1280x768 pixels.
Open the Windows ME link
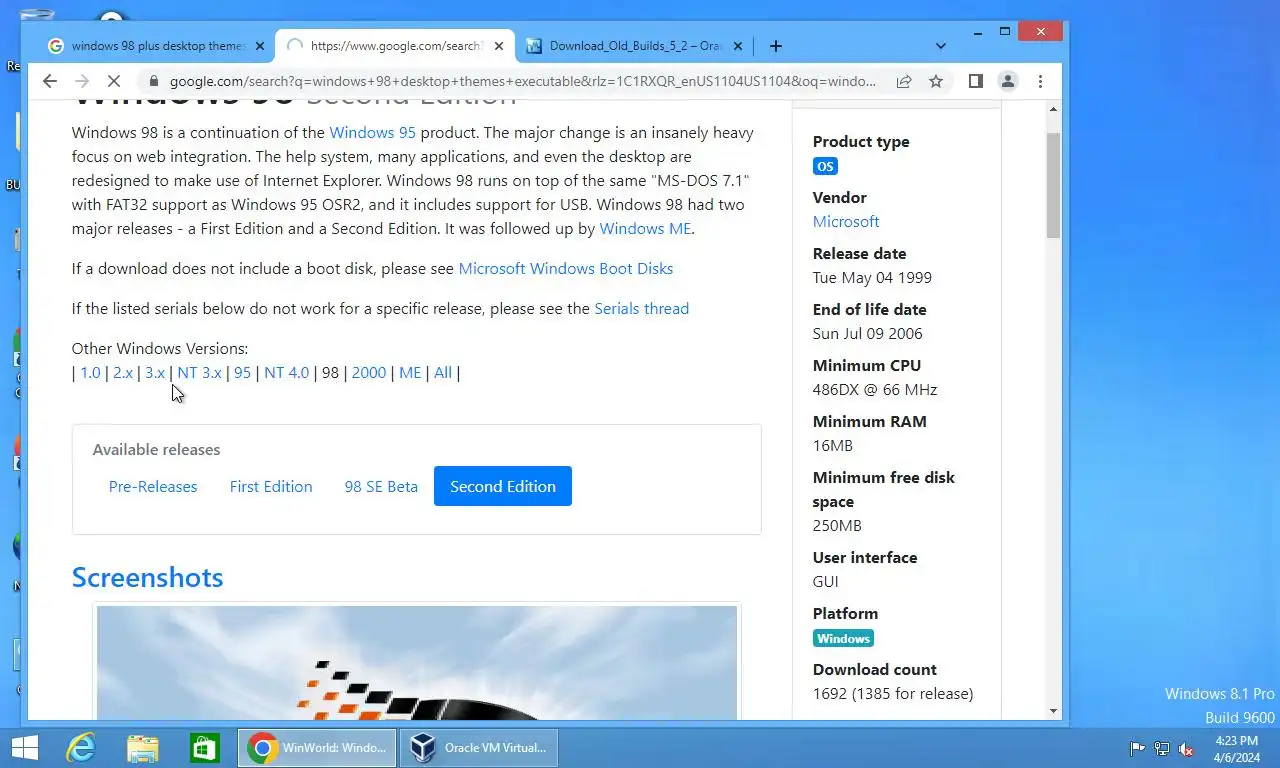645,228
